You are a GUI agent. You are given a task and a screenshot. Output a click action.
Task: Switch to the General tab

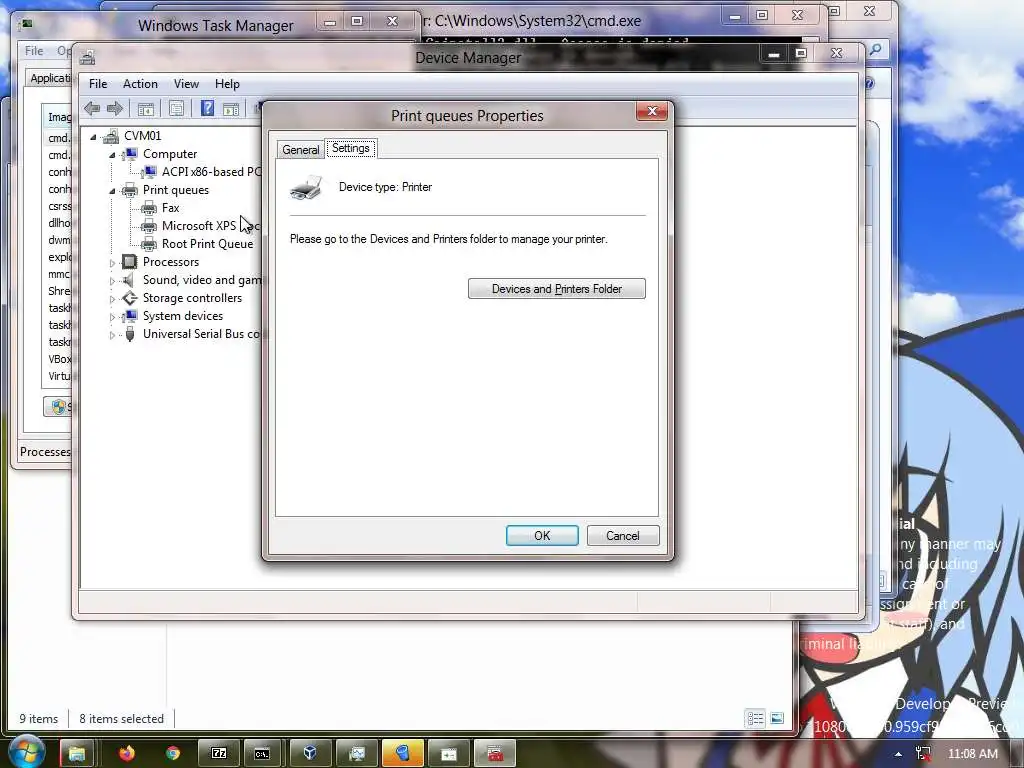pos(300,150)
